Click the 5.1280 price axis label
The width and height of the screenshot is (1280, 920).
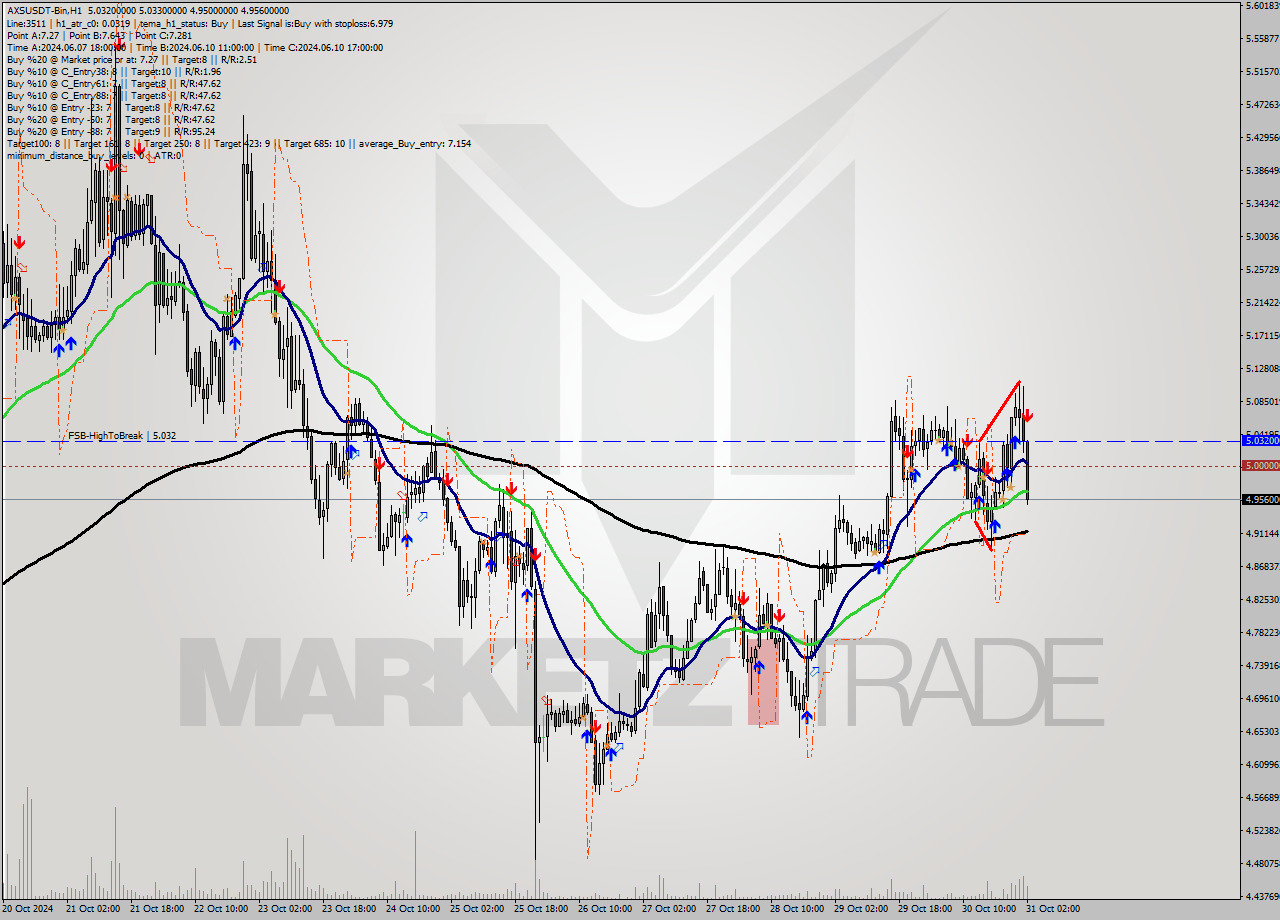1261,368
